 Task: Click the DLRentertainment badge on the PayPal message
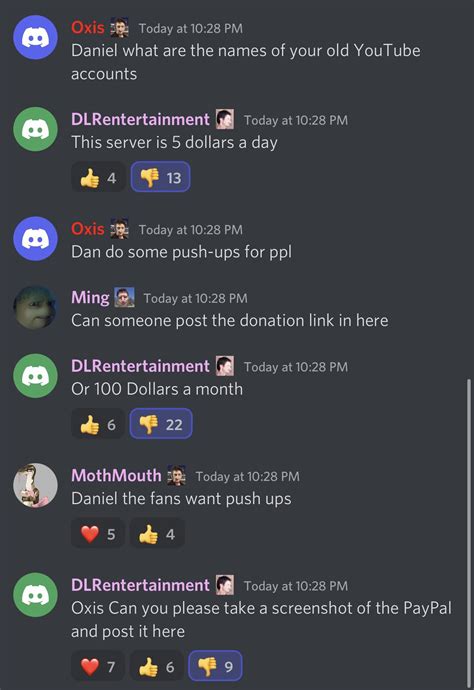tap(224, 585)
